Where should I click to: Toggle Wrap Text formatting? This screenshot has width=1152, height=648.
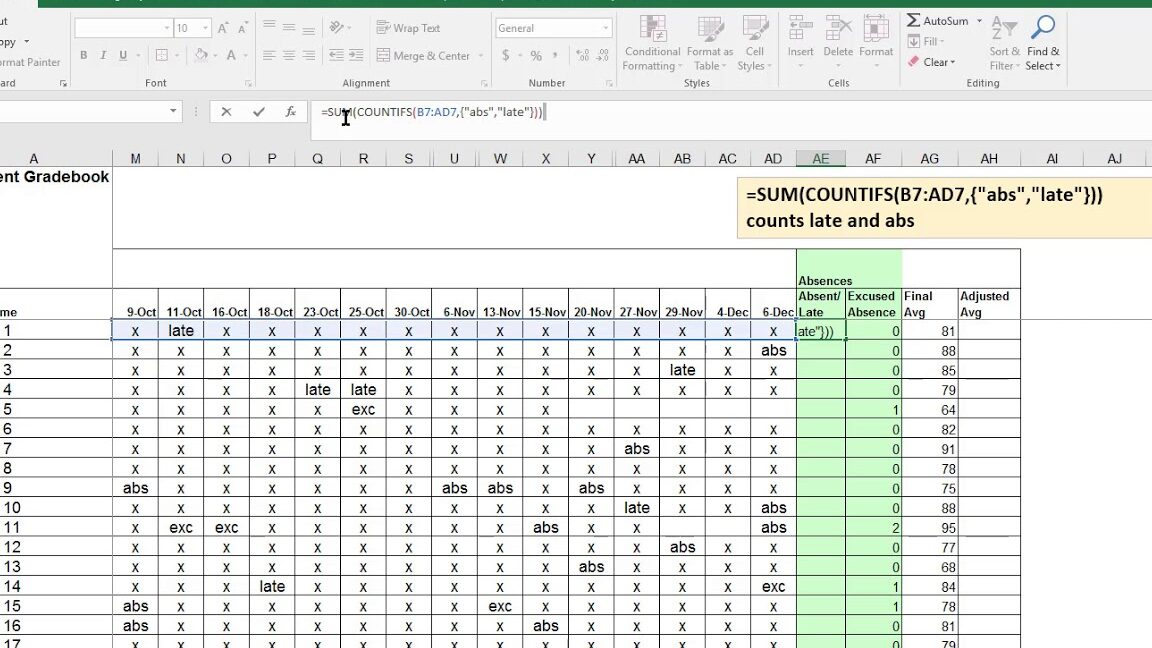pyautogui.click(x=412, y=27)
